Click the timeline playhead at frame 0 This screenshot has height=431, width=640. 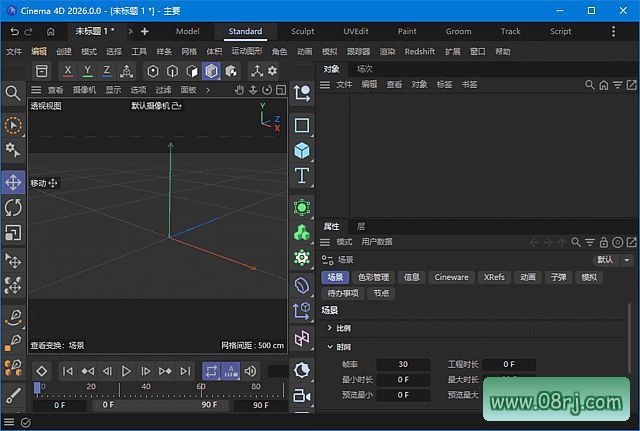pos(37,388)
